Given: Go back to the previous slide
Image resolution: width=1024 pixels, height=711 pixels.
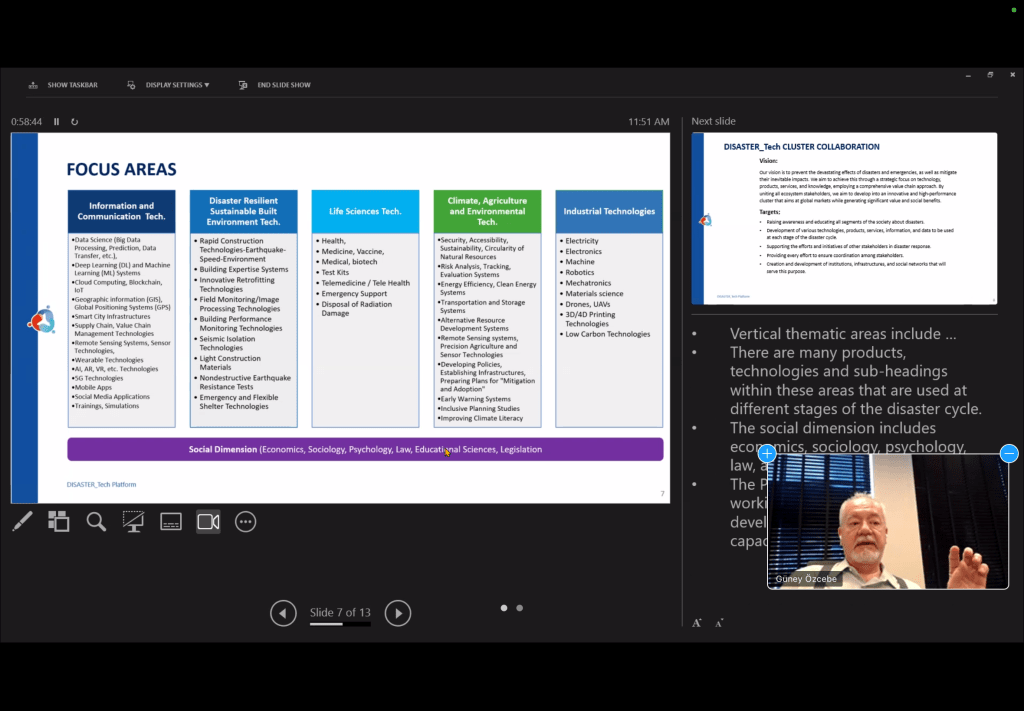Looking at the screenshot, I should click(283, 613).
